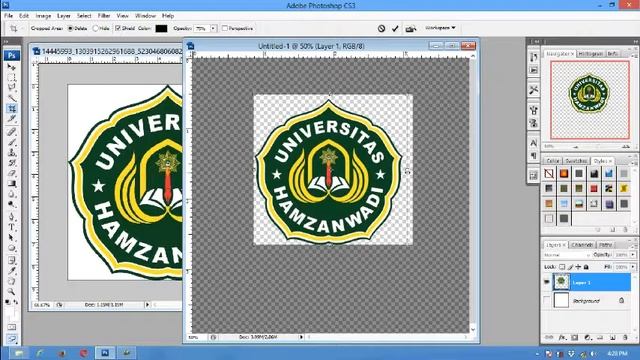
Task: Toggle Lock position
Action: click(578, 267)
